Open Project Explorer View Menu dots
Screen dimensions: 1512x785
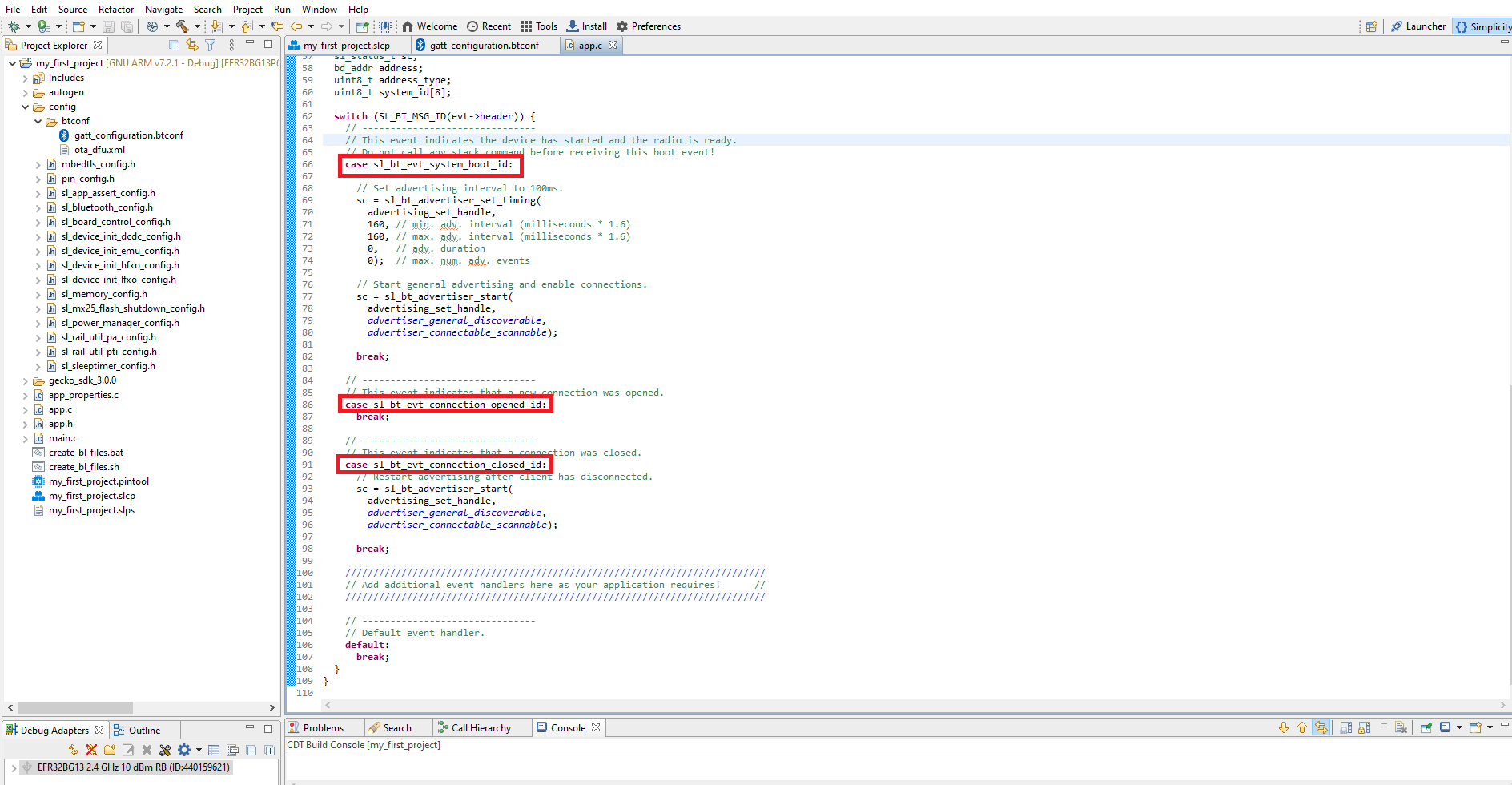[231, 46]
